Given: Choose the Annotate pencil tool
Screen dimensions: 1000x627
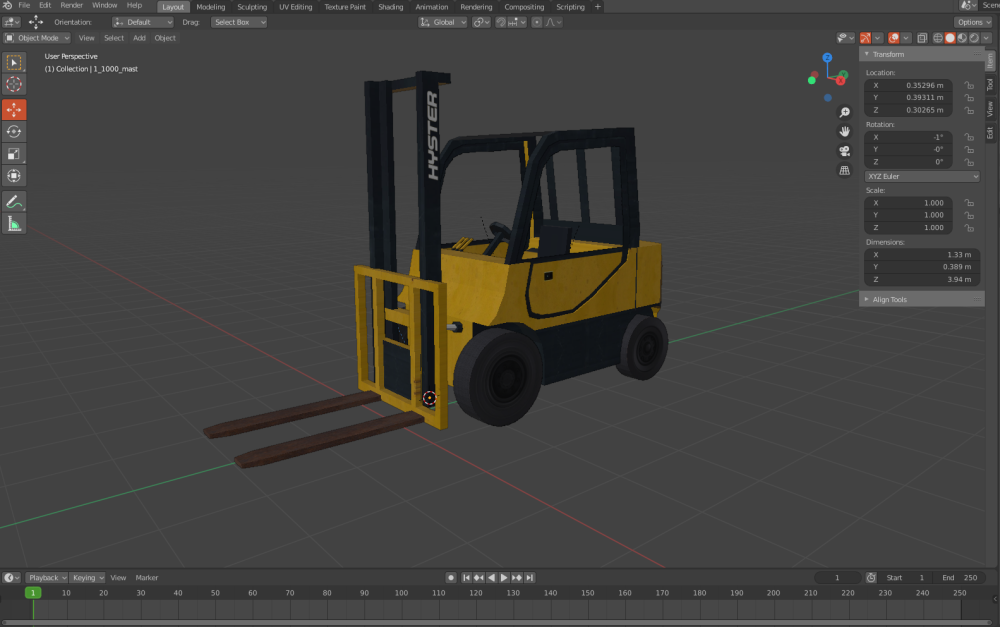Looking at the screenshot, I should point(14,201).
